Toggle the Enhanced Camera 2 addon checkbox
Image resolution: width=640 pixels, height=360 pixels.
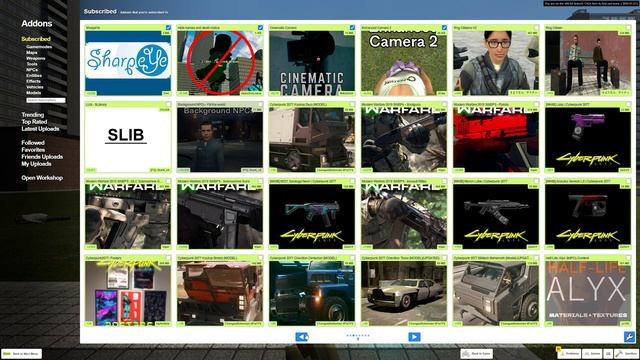click(444, 27)
